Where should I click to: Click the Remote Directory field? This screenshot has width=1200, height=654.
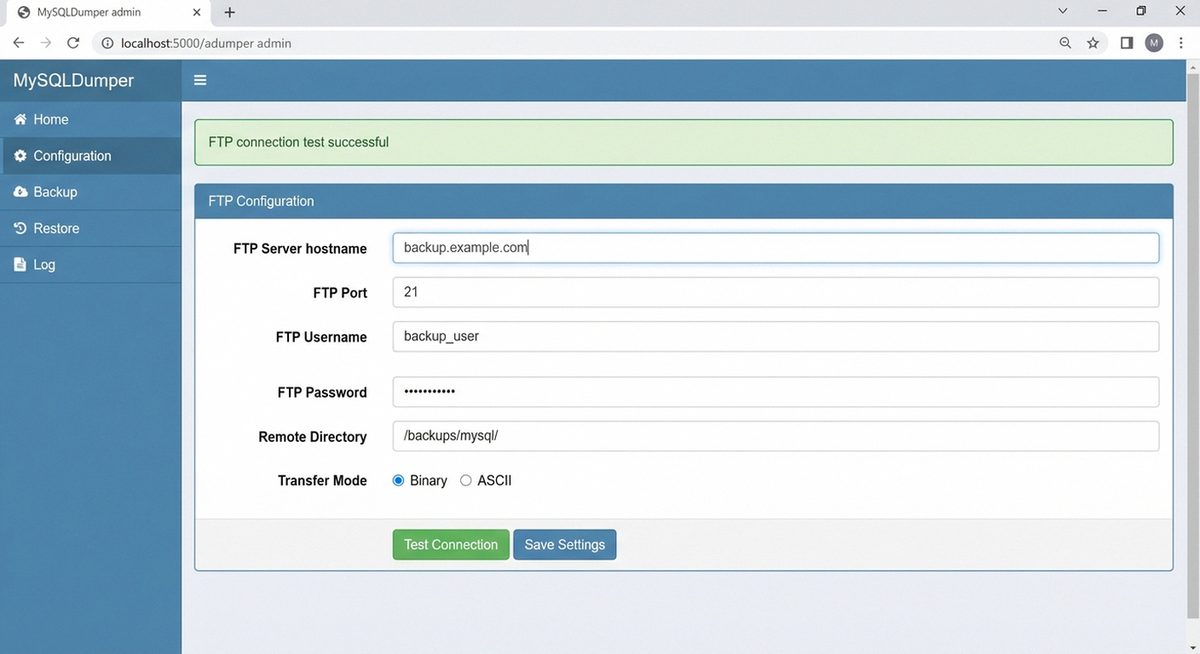coord(776,436)
